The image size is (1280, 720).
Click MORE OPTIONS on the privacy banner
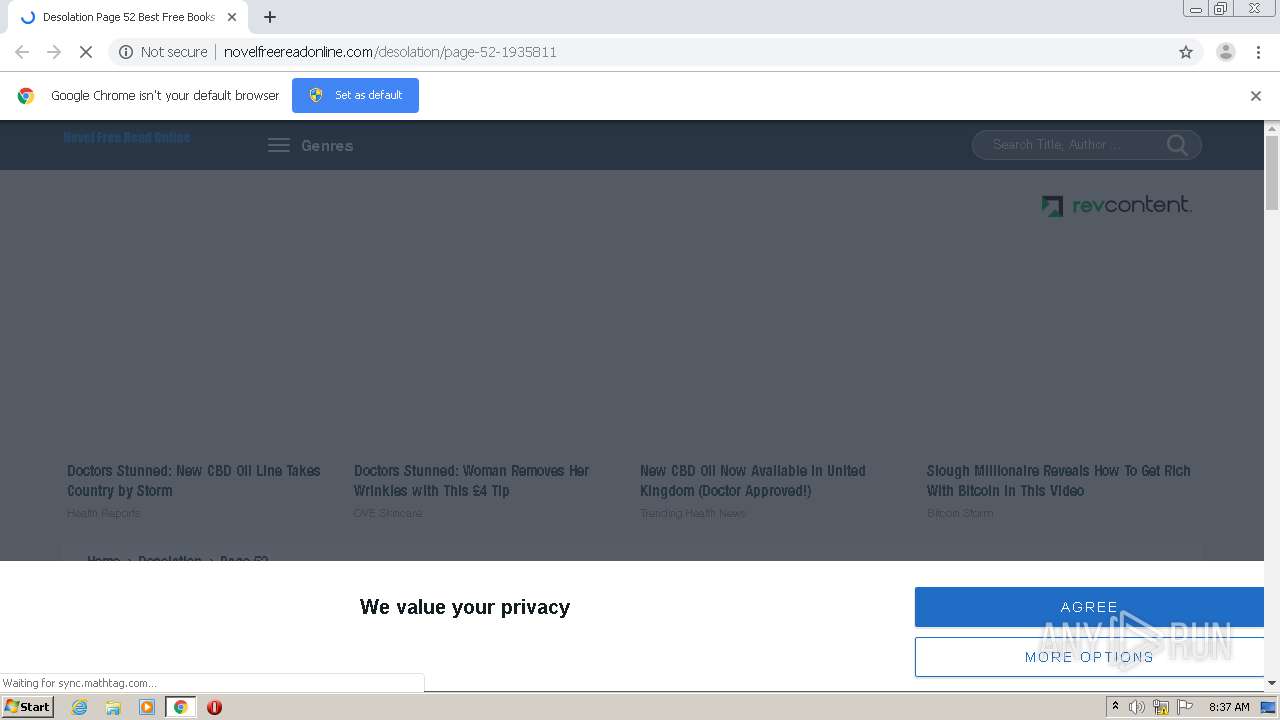(1089, 657)
